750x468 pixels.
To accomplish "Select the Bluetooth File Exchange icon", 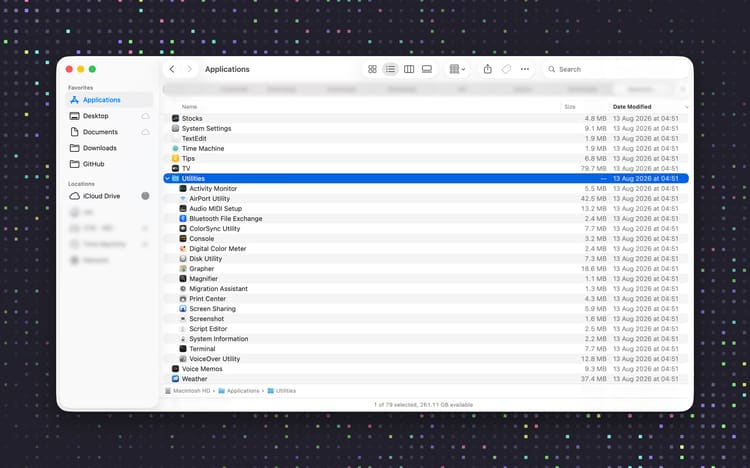I will coord(183,219).
